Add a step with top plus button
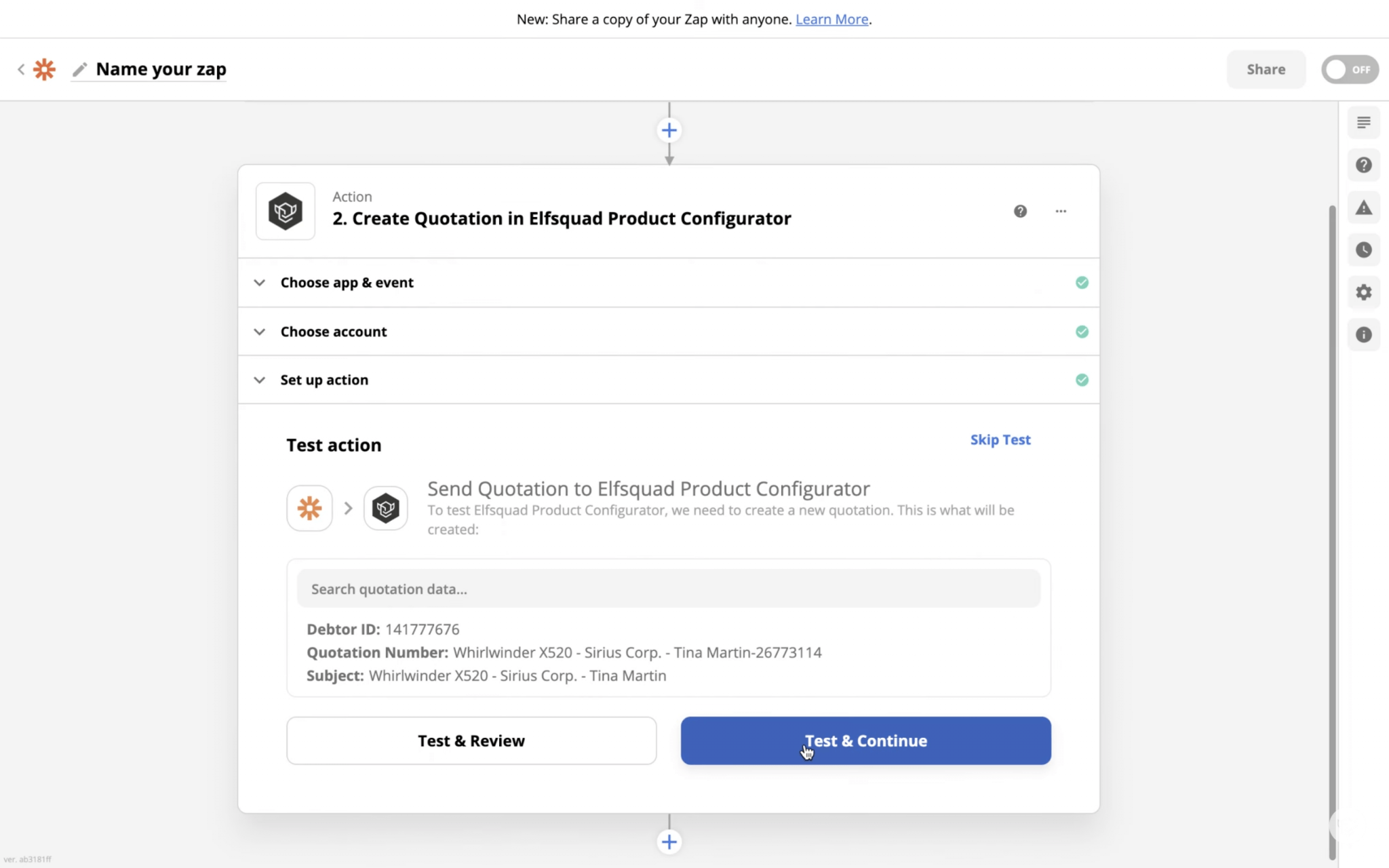This screenshot has width=1389, height=868. (669, 130)
